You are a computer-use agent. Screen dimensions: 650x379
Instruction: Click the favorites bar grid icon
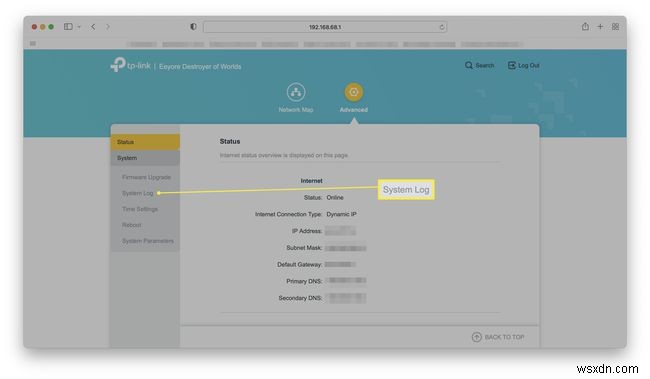click(33, 44)
